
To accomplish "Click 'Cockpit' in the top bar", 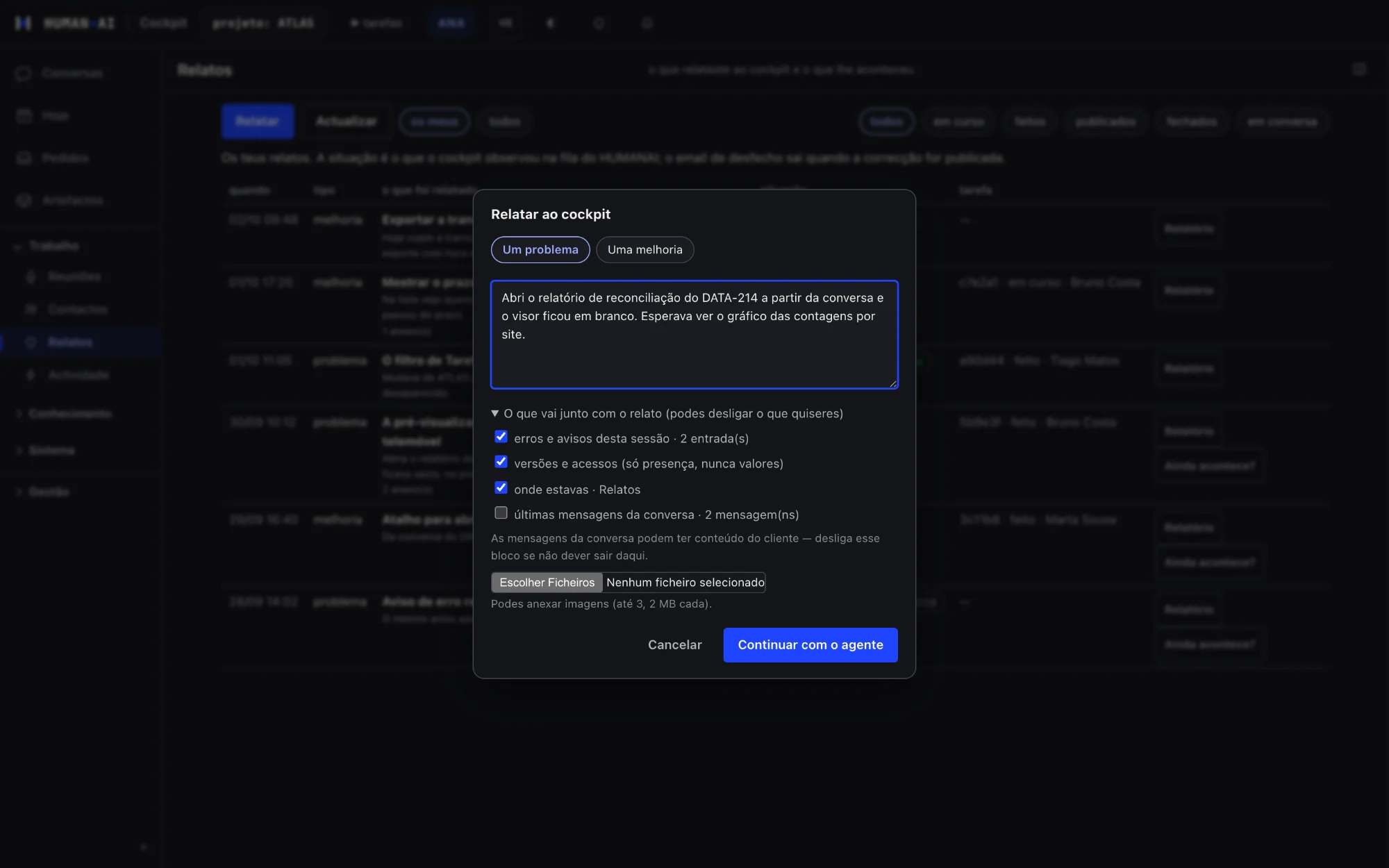I will coord(163,23).
